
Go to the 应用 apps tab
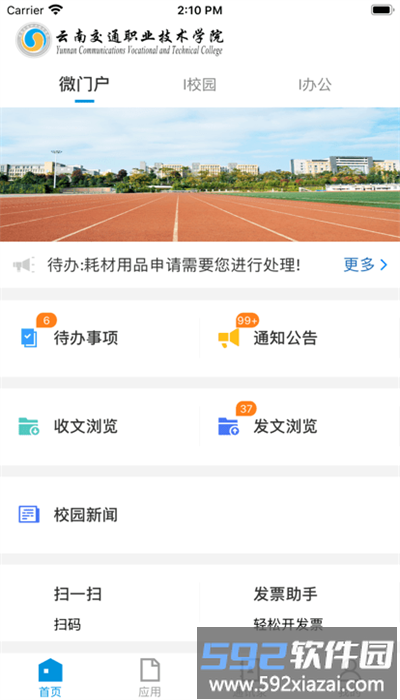tap(150, 678)
